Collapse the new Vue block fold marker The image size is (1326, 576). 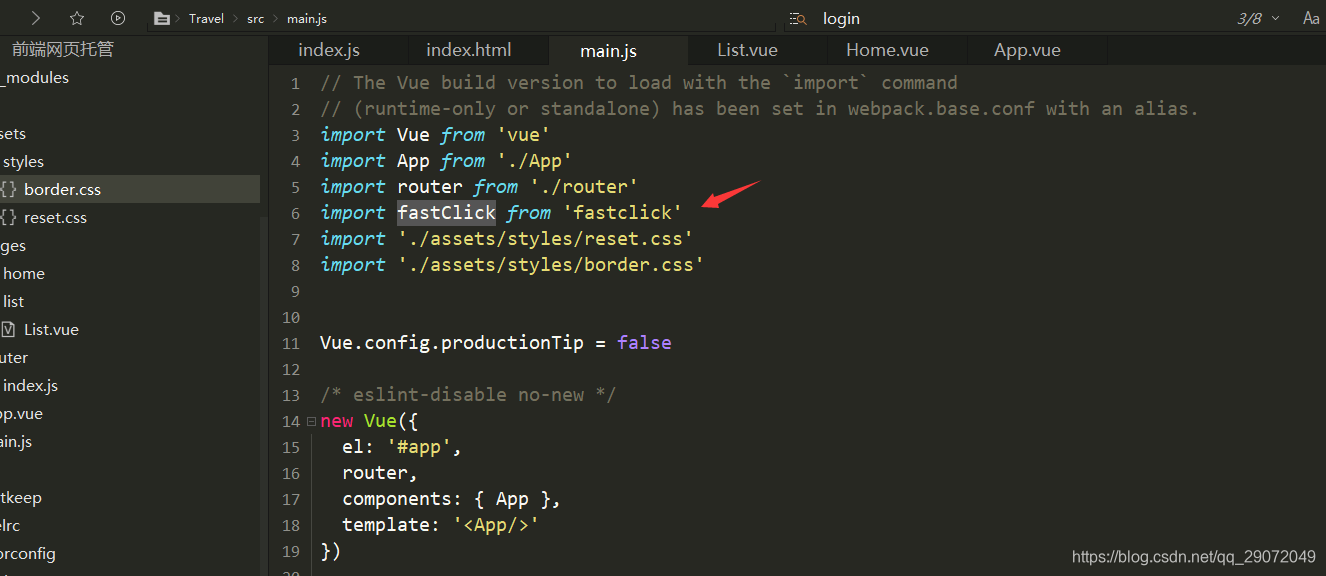[x=311, y=421]
